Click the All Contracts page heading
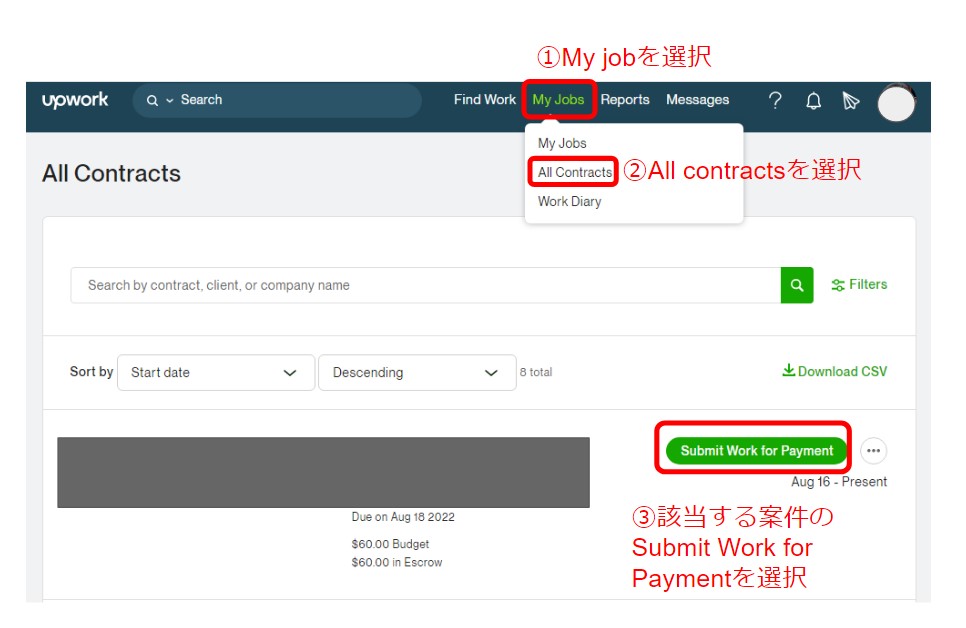The width and height of the screenshot is (966, 628). click(x=111, y=173)
